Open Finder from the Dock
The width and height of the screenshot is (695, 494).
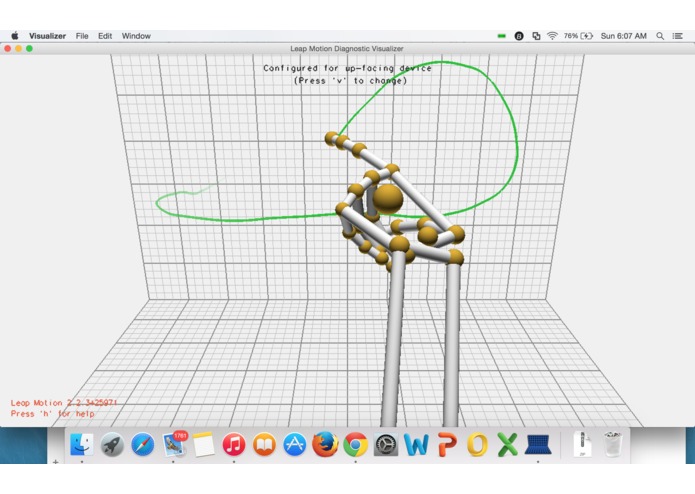pyautogui.click(x=82, y=444)
